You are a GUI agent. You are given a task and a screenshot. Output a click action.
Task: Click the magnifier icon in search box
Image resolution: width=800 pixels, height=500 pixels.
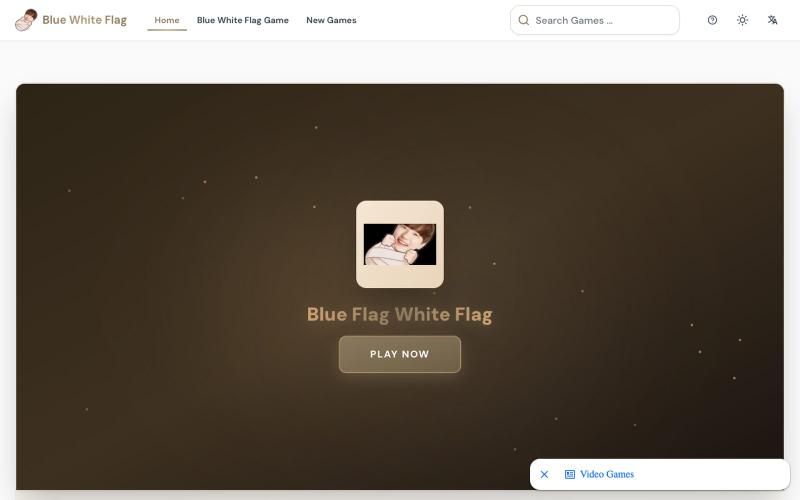pos(523,20)
